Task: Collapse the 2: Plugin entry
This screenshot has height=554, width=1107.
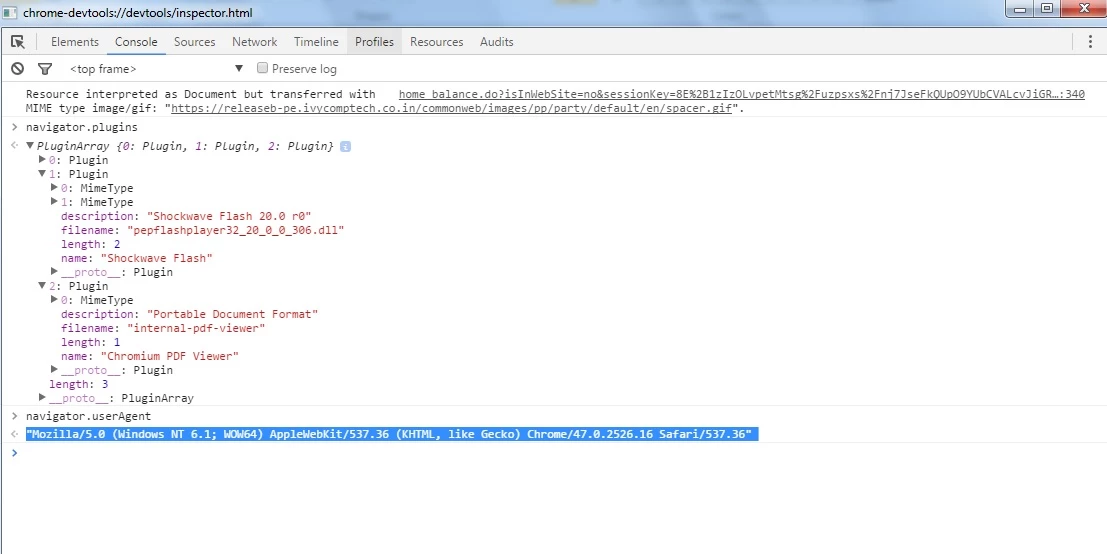Action: point(42,286)
